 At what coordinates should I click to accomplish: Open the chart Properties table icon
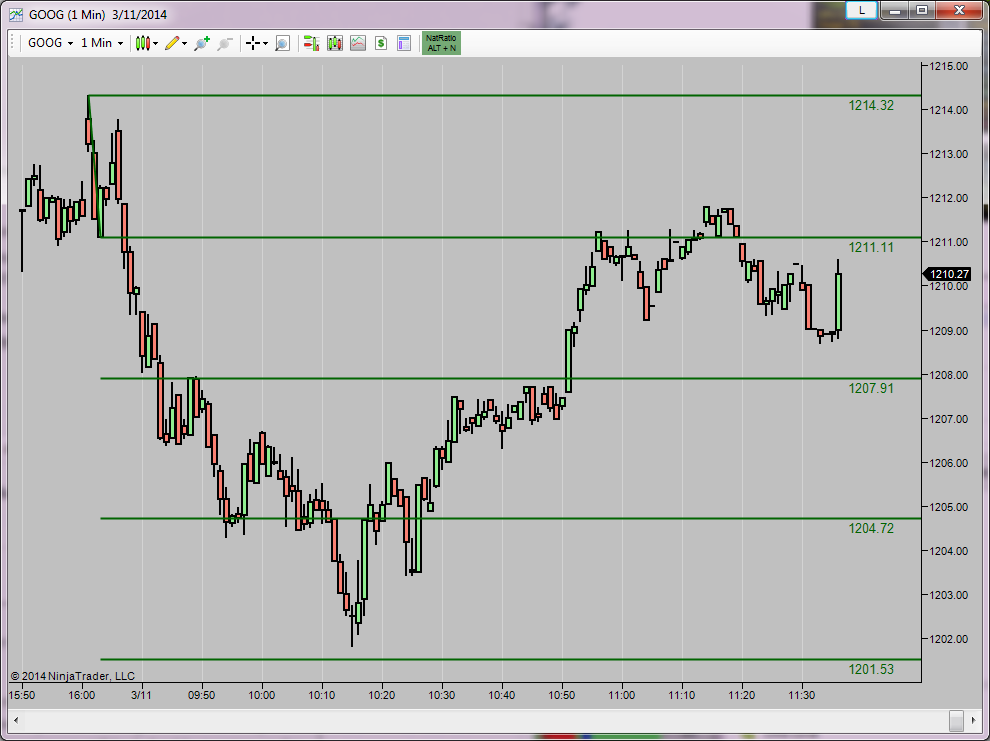tap(404, 43)
